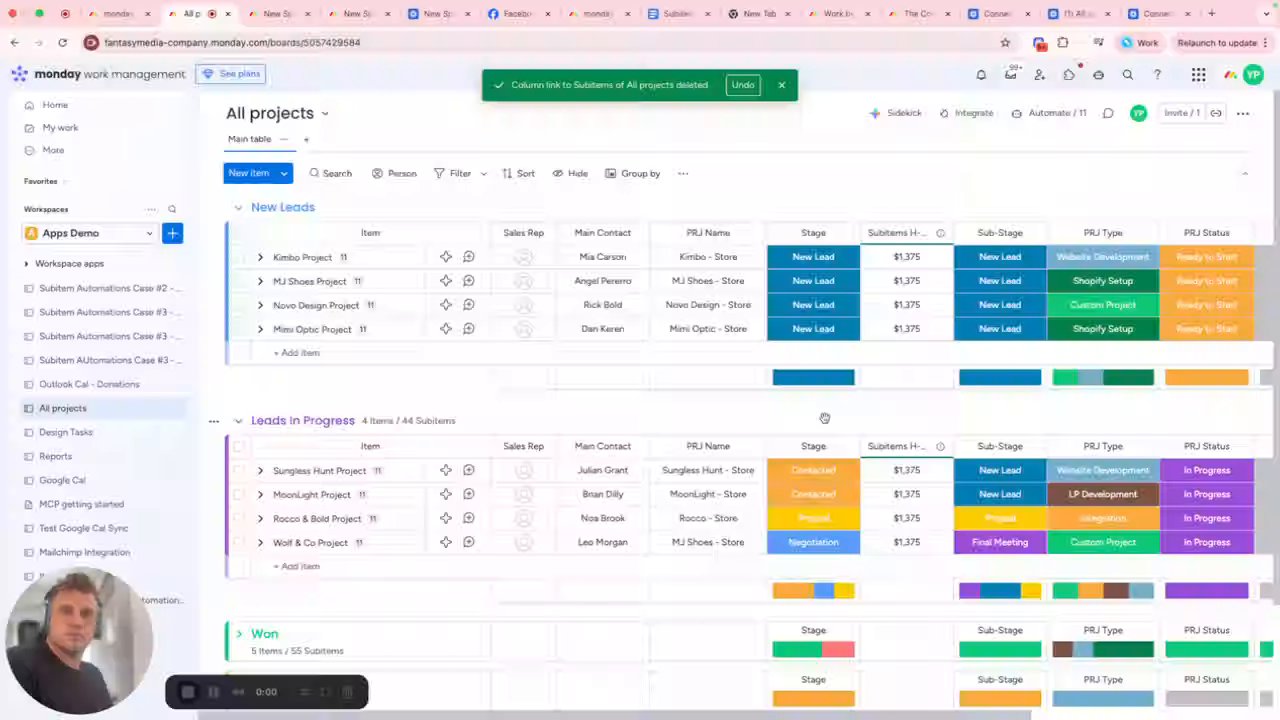
Task: Click Group by in the toolbar
Action: click(x=633, y=173)
